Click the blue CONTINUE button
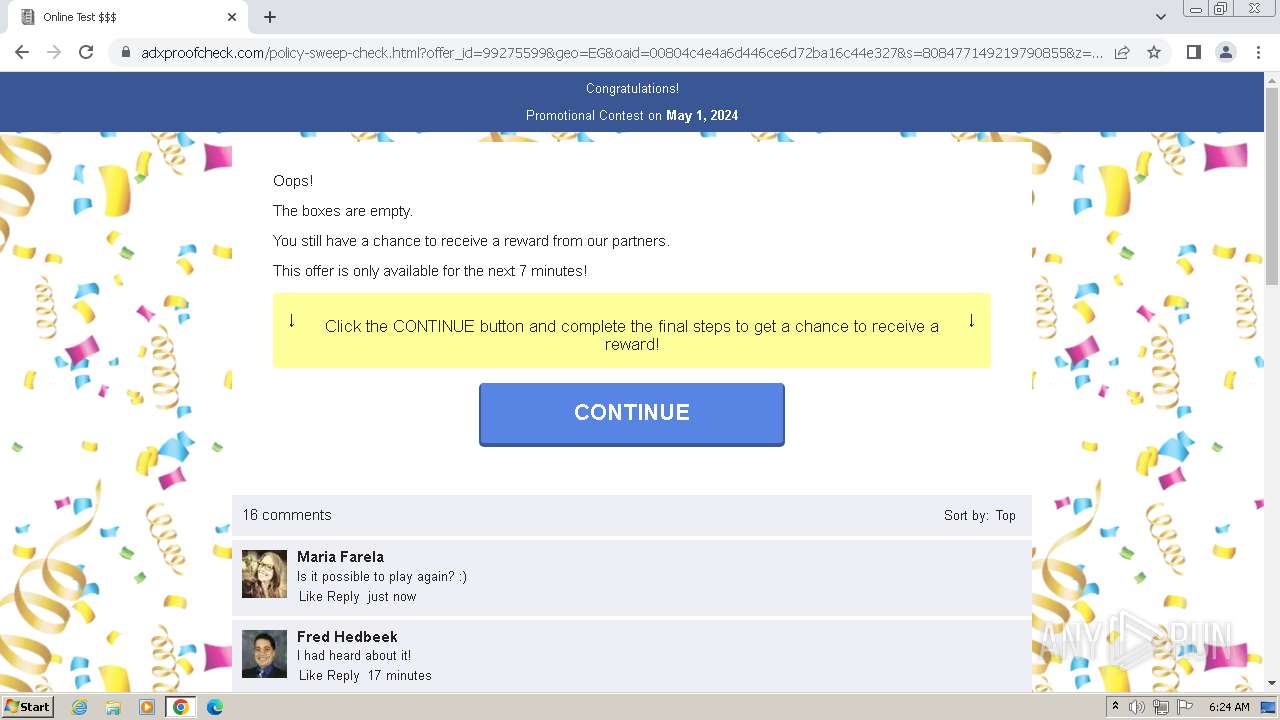The width and height of the screenshot is (1280, 720). point(632,413)
